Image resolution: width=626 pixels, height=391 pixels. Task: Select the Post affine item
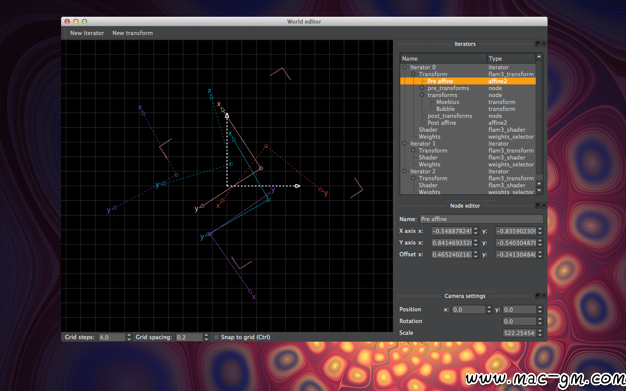tap(442, 123)
